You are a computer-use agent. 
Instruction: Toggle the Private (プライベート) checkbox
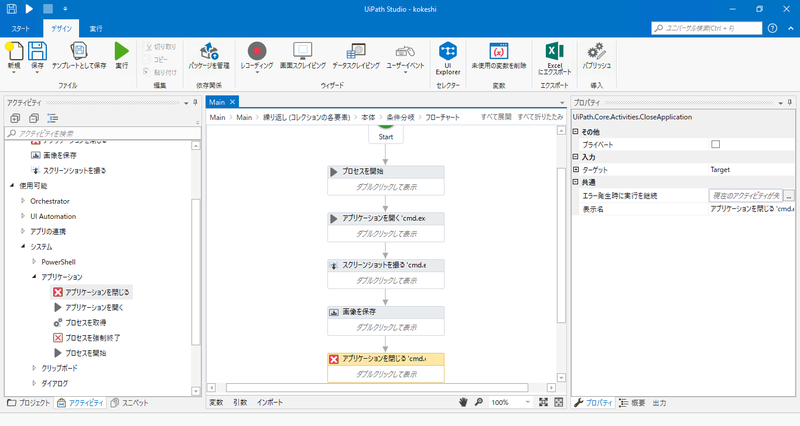click(716, 144)
